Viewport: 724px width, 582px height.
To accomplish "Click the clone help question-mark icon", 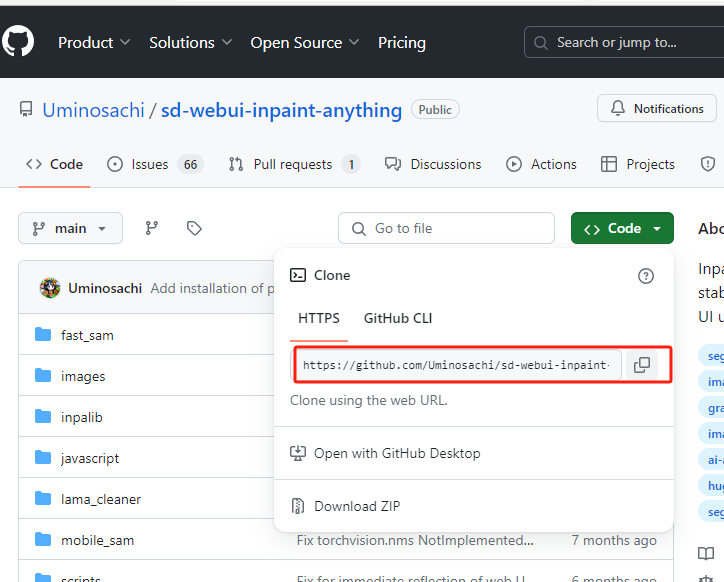I will (646, 276).
